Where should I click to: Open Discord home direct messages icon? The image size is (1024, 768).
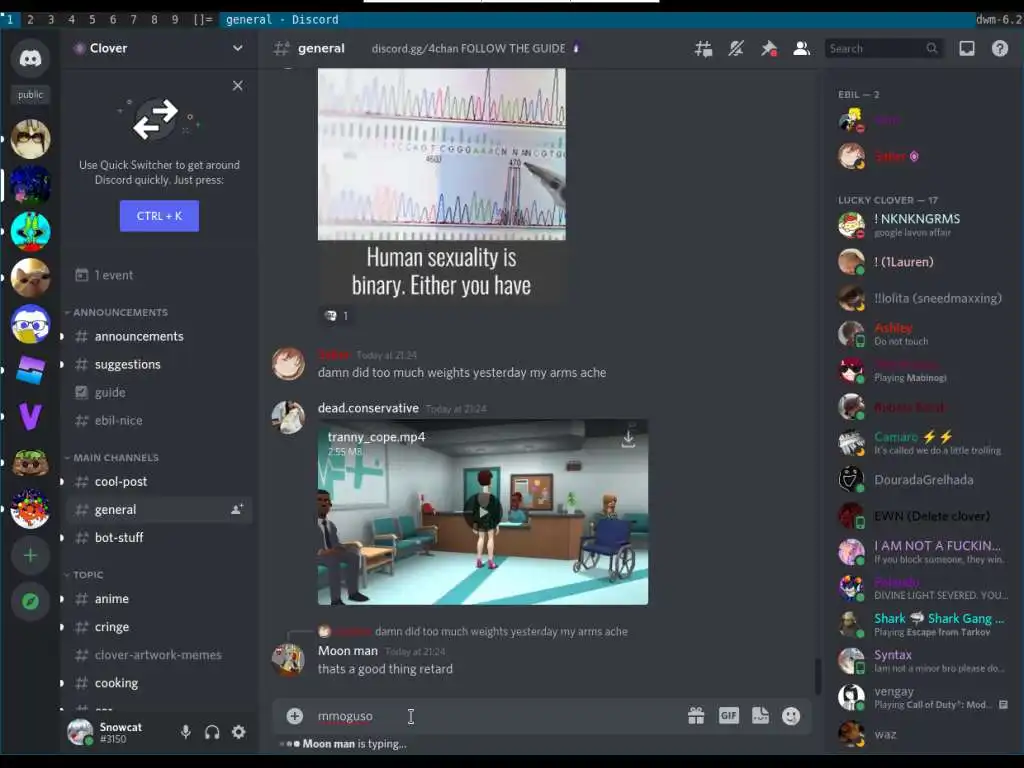point(30,59)
